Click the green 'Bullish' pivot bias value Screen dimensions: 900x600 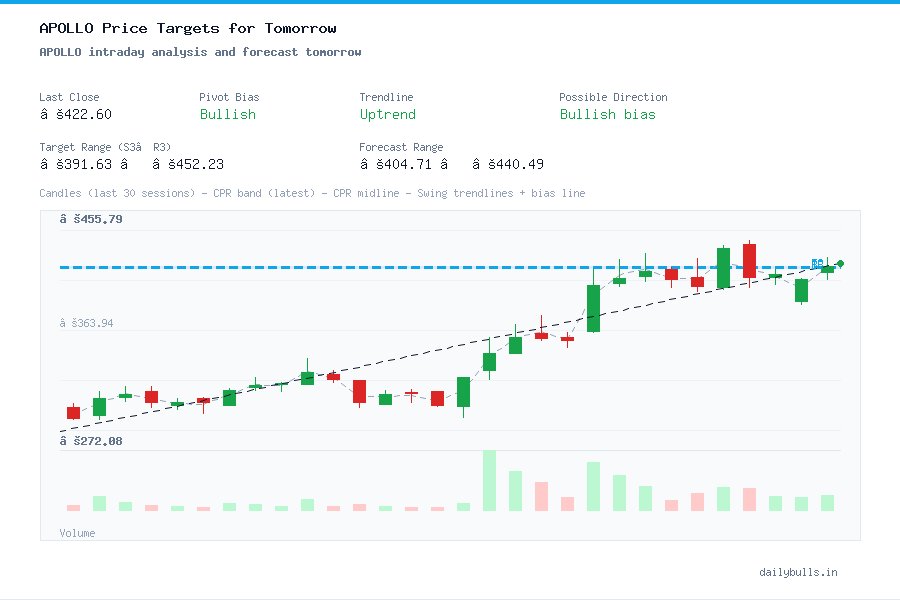228,114
